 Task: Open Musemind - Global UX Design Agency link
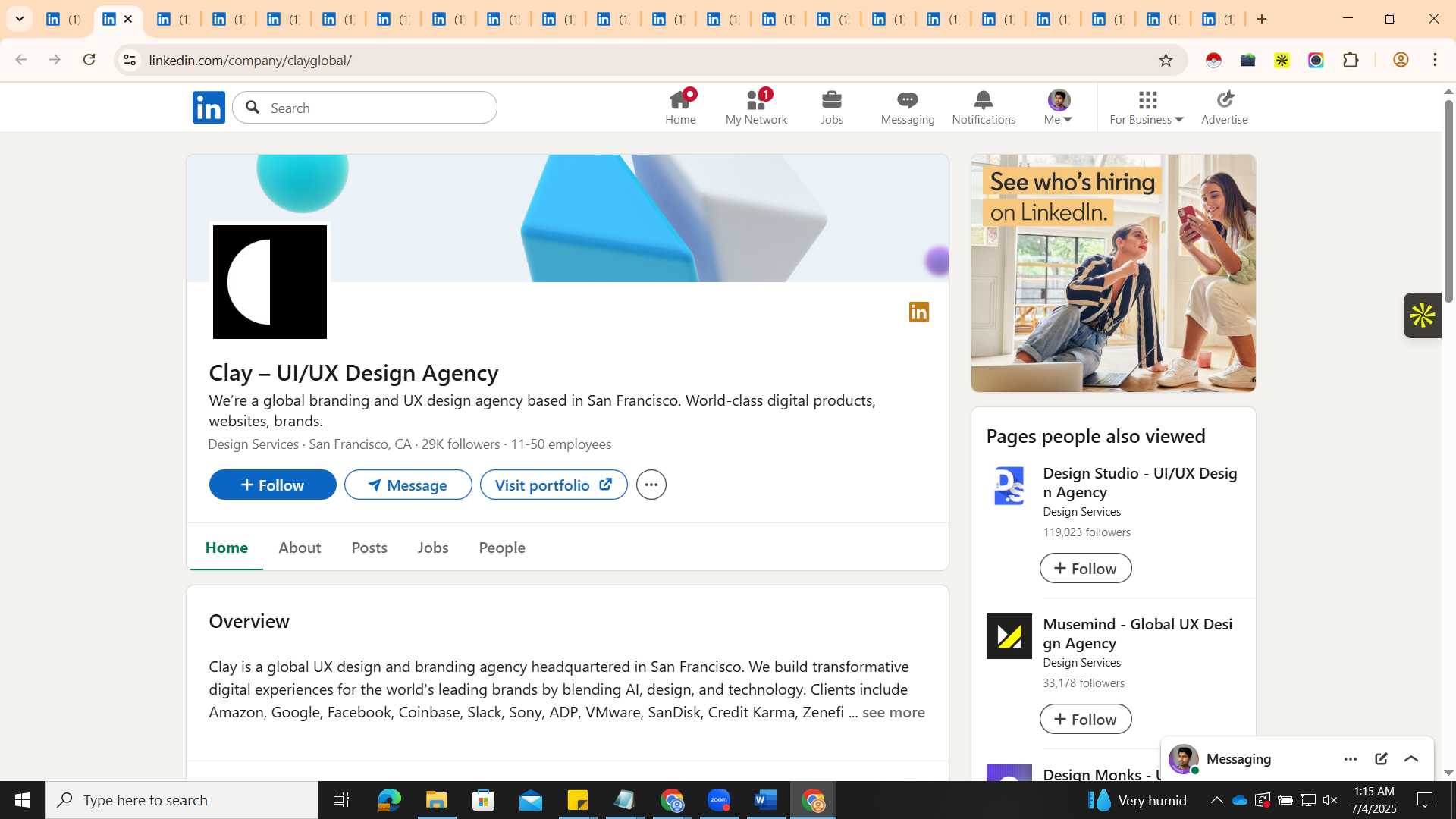pos(1137,633)
